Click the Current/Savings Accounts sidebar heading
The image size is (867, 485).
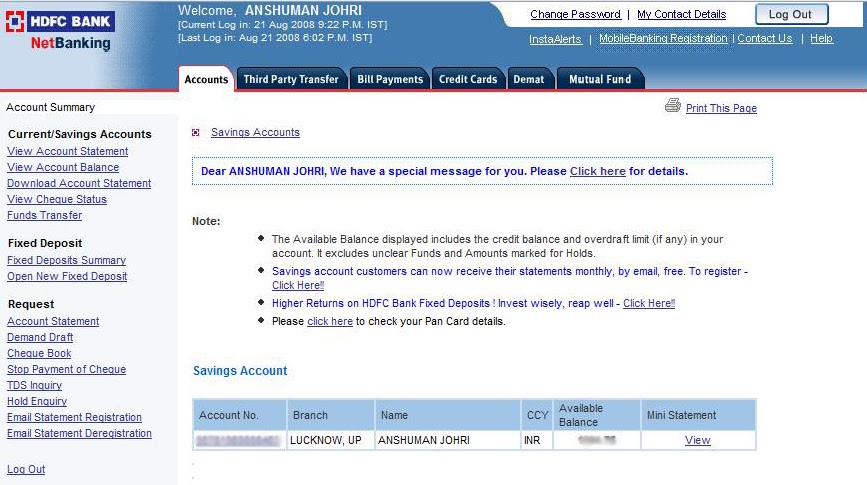click(x=80, y=134)
